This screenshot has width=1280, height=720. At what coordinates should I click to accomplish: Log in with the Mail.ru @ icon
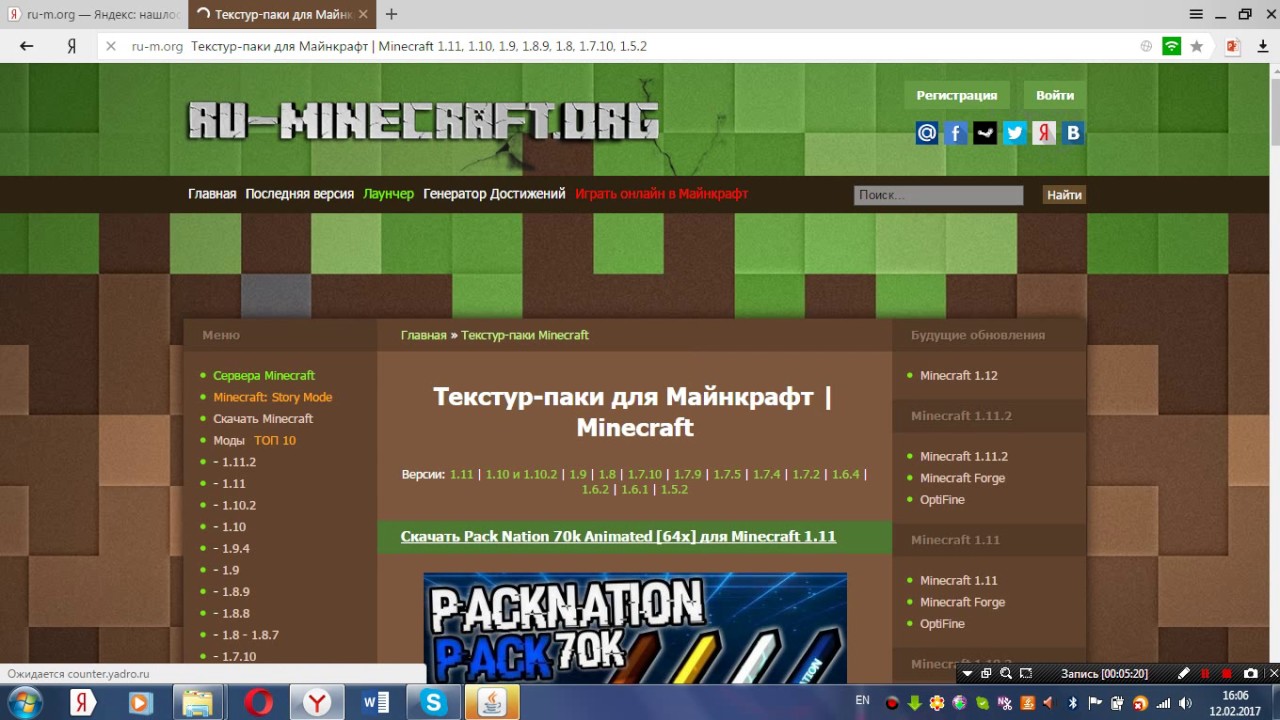point(927,133)
